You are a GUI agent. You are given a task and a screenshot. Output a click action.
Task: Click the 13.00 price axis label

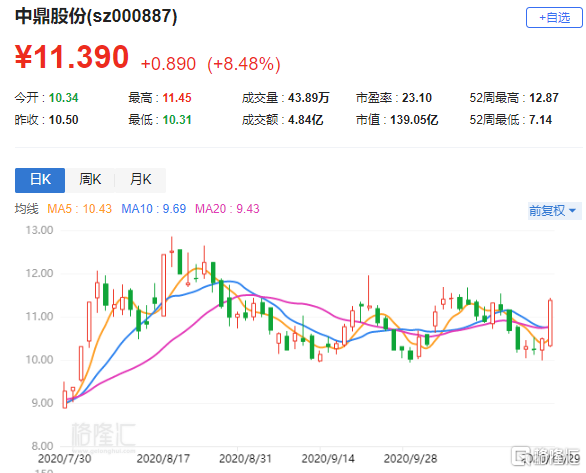point(39,230)
